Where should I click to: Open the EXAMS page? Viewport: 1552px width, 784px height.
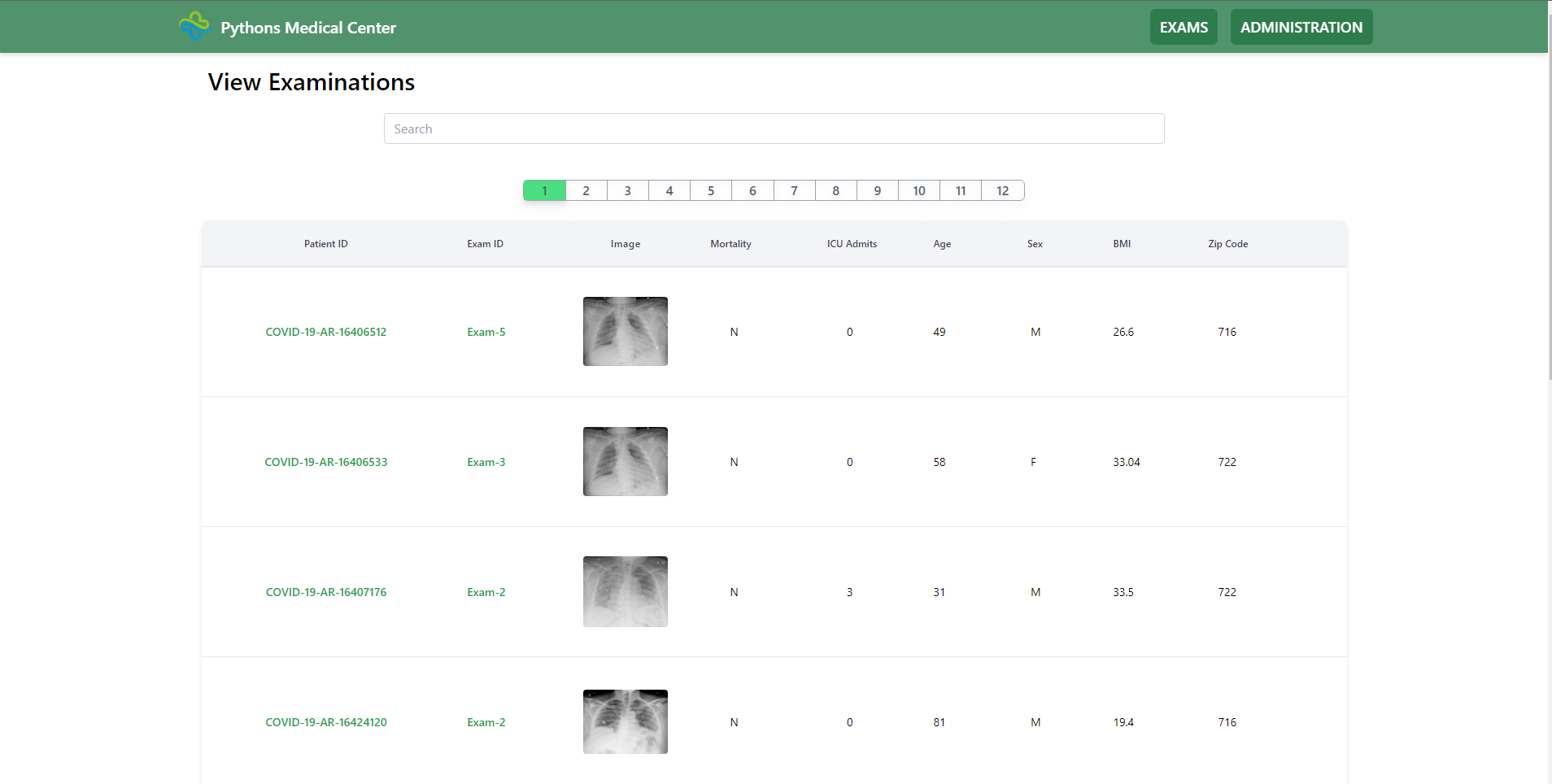[x=1183, y=27]
